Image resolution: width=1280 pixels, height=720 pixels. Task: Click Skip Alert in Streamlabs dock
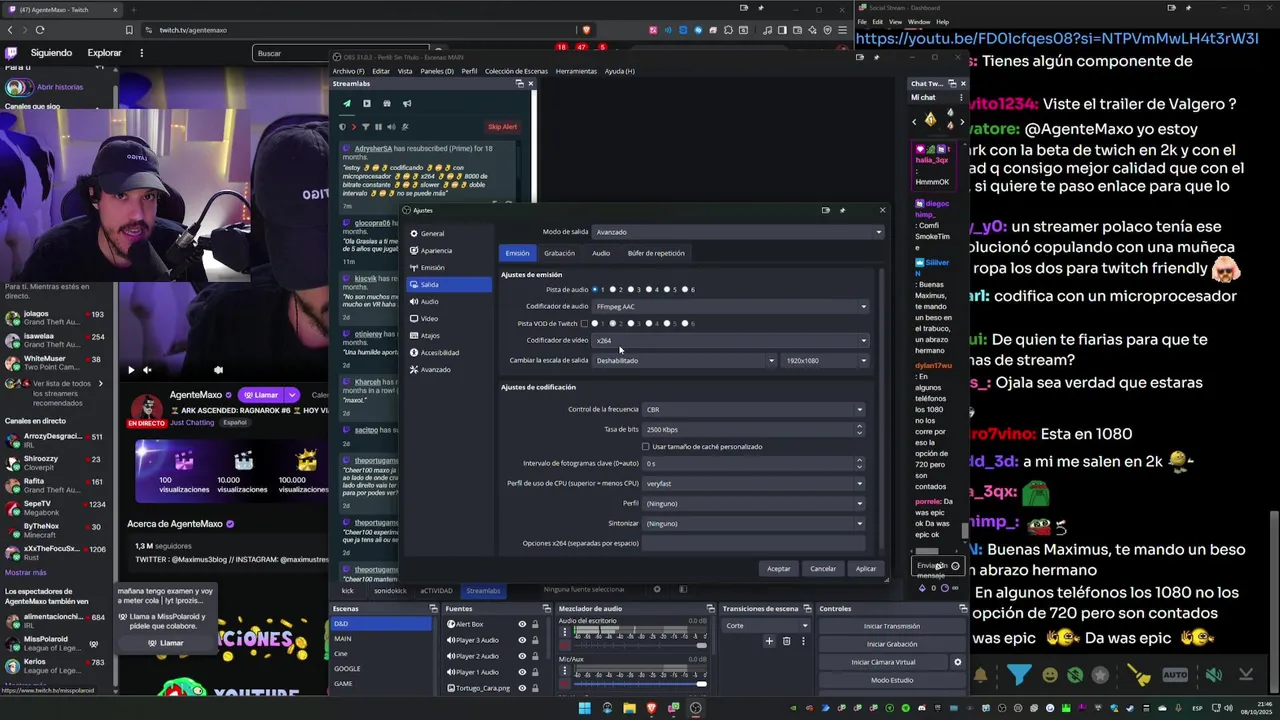[x=502, y=127]
